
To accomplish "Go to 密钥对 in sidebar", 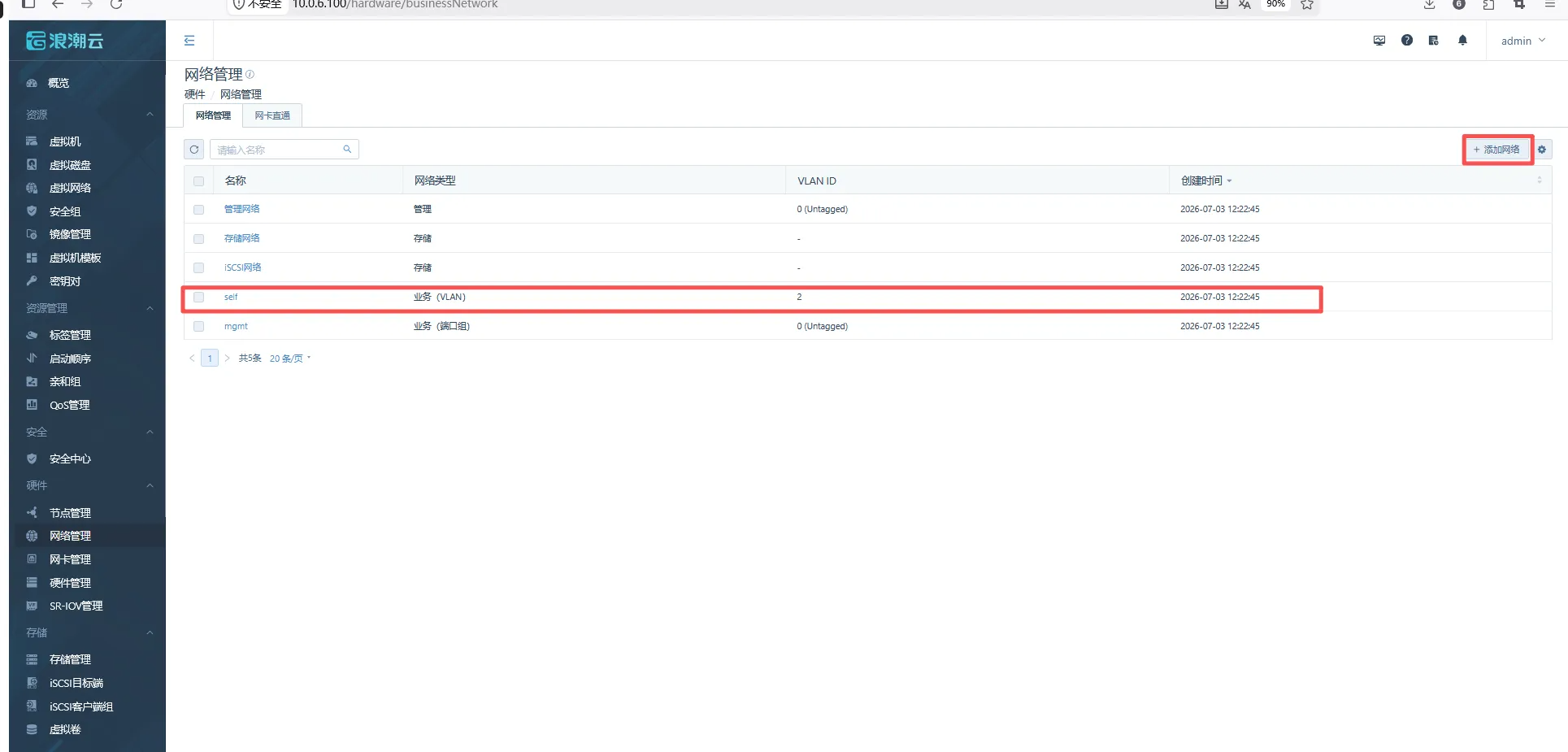I will click(x=65, y=281).
